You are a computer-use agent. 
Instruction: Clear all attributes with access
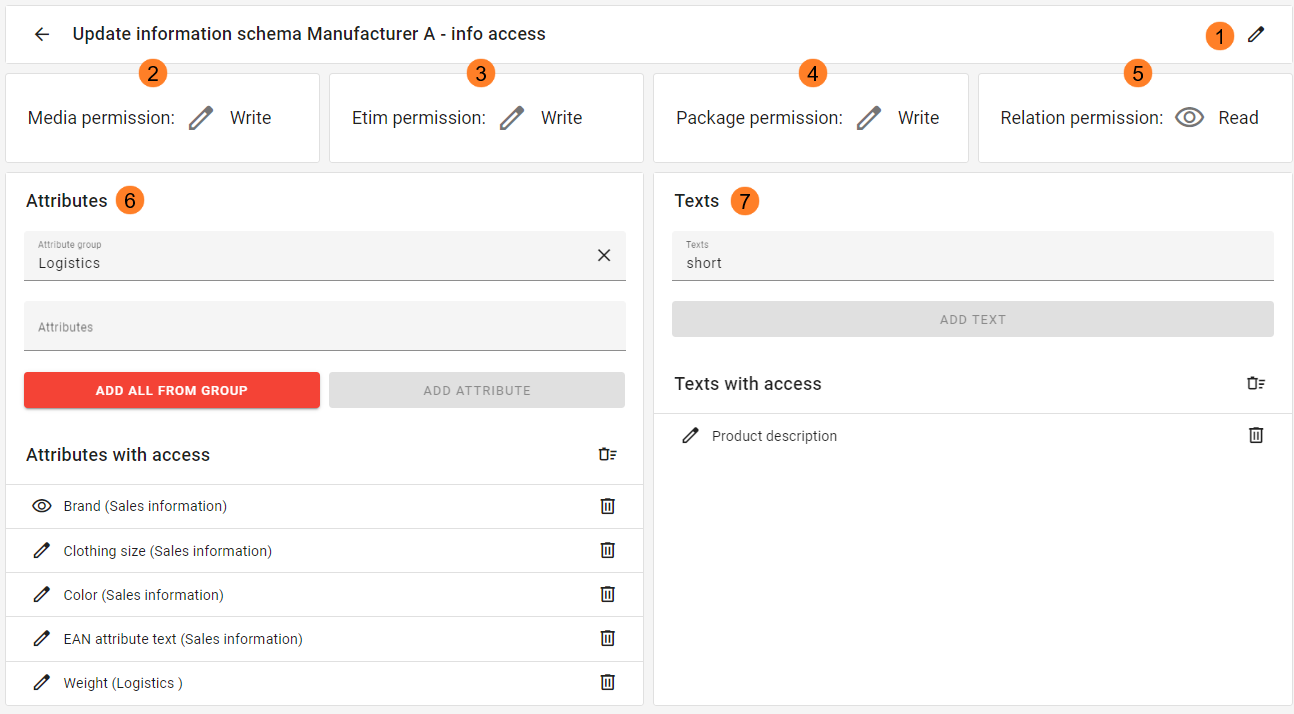click(x=608, y=455)
